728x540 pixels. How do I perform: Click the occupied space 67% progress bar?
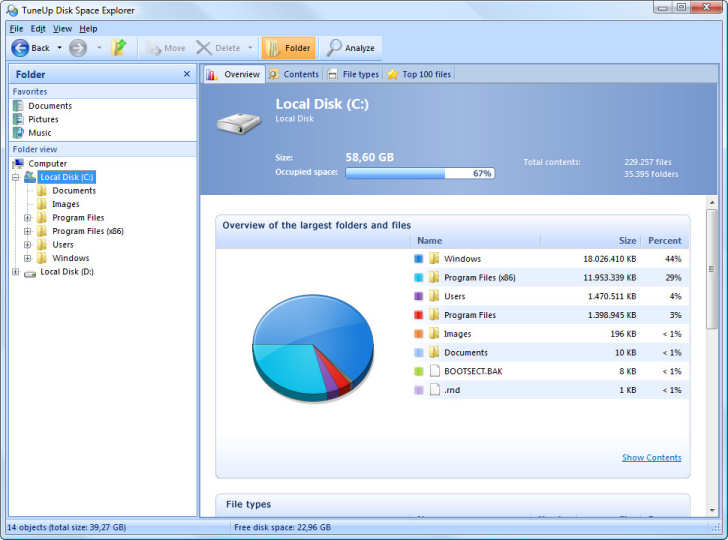[x=420, y=173]
